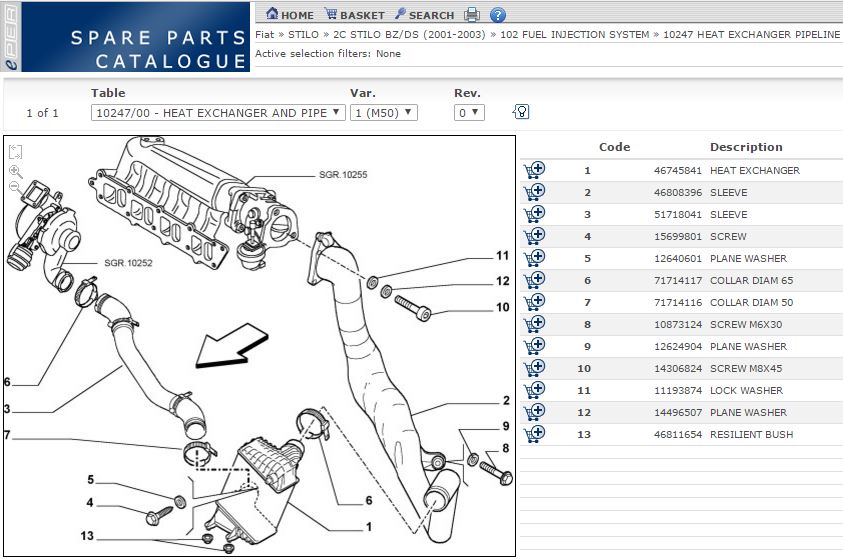Select the HEAT EXCHANGER description text

tap(755, 170)
